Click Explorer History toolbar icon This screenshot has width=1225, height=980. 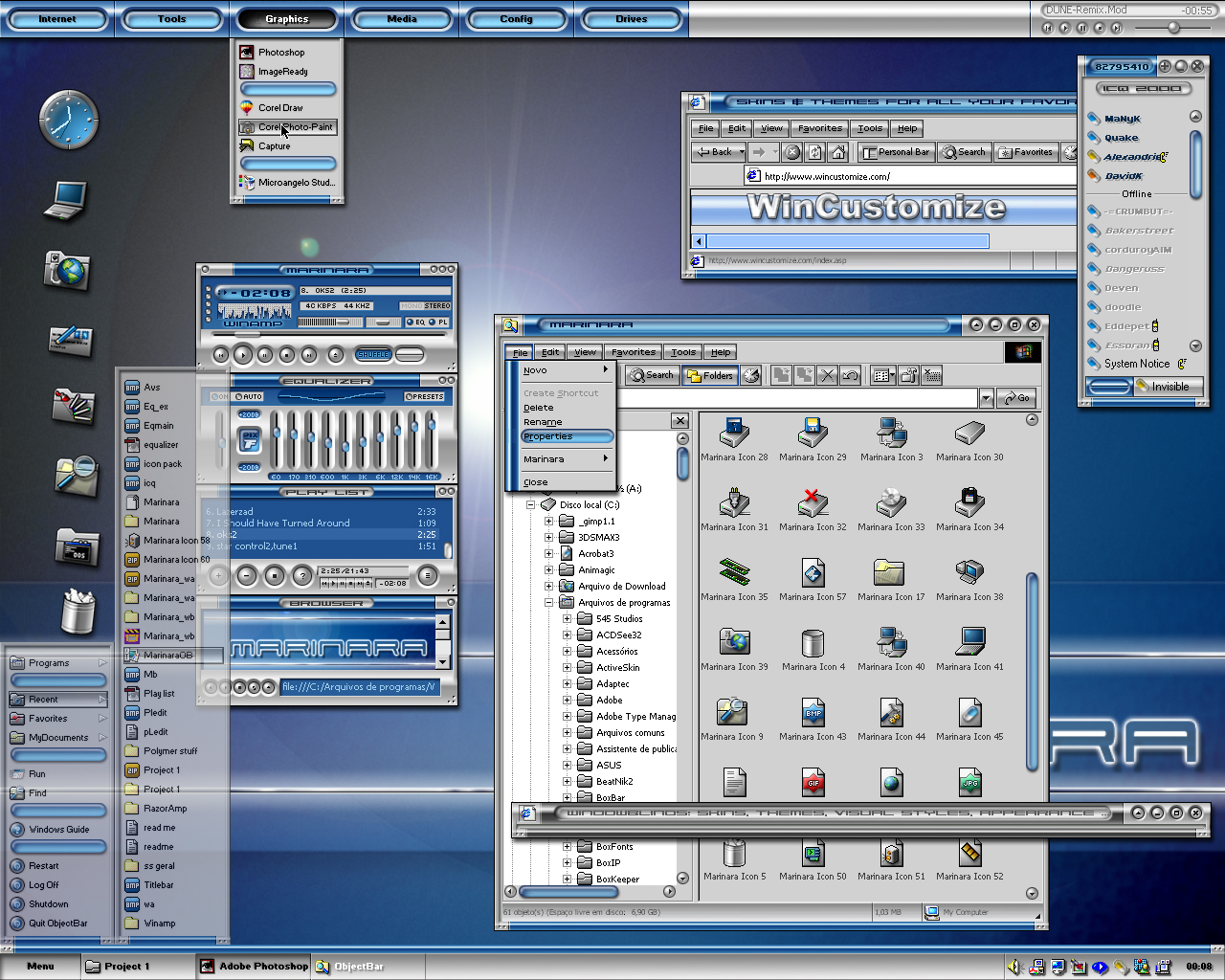(x=751, y=375)
